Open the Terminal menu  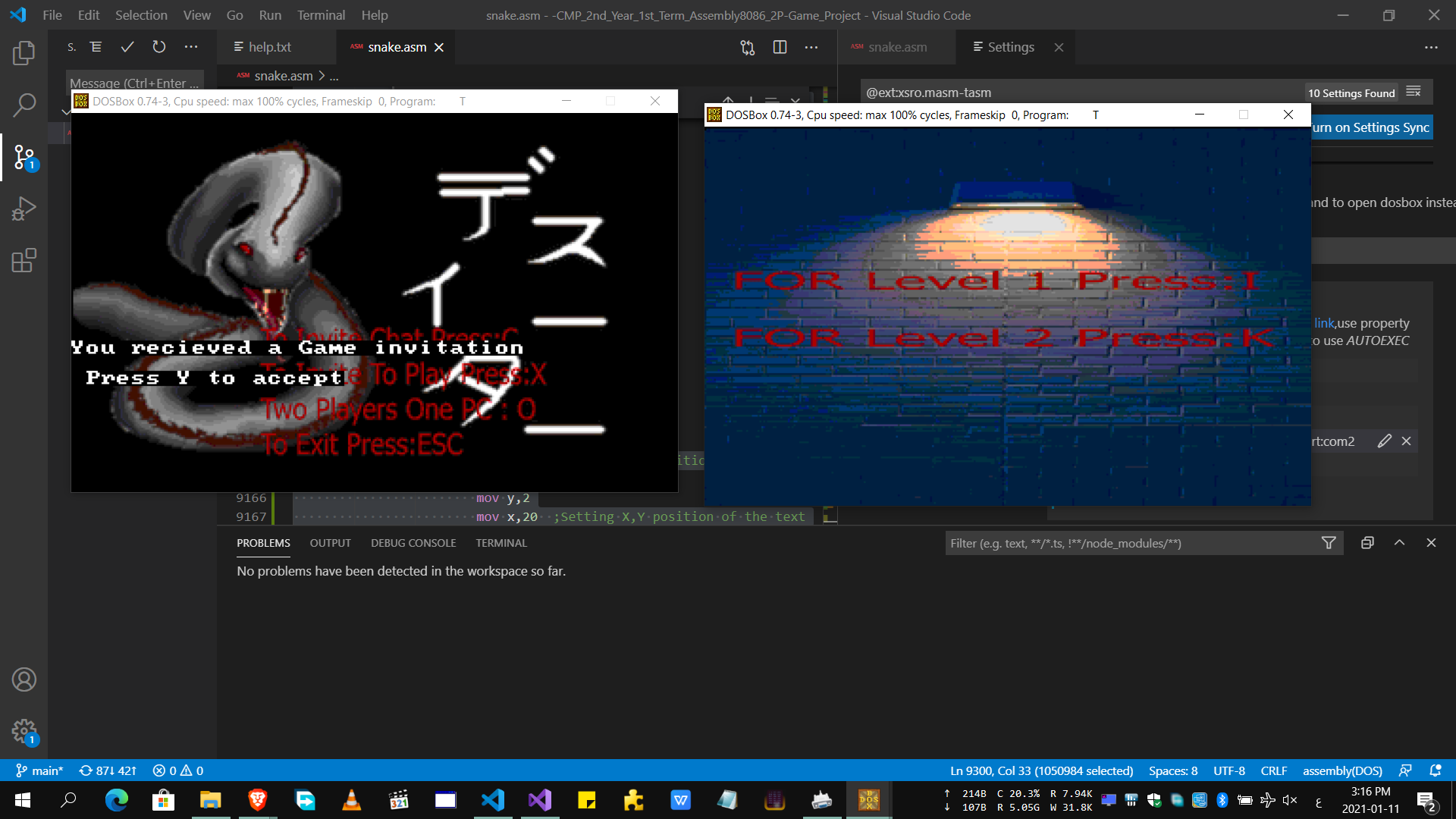coord(321,15)
